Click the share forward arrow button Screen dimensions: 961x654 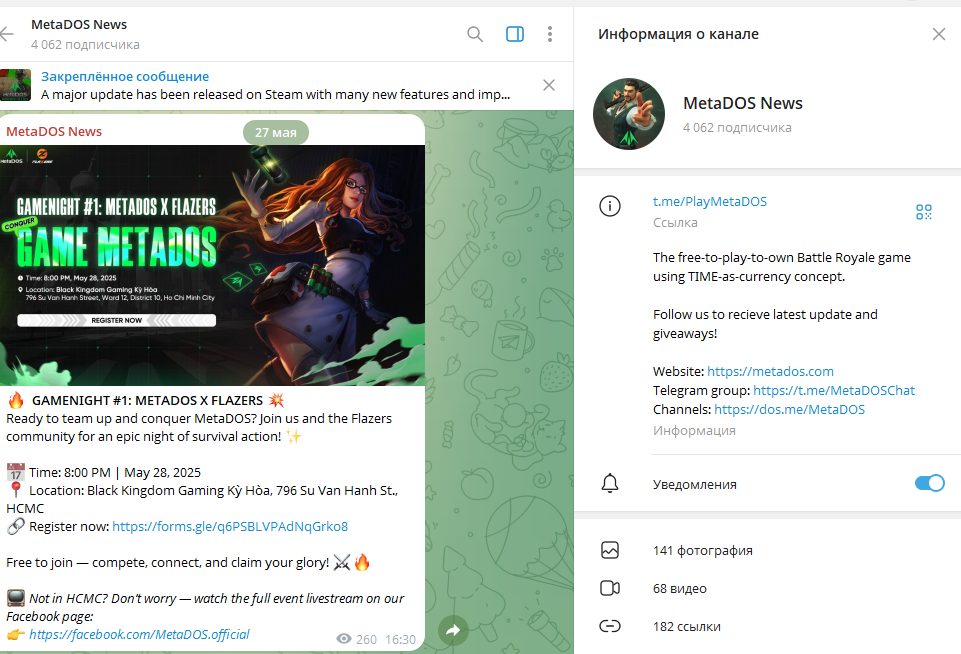tap(453, 630)
